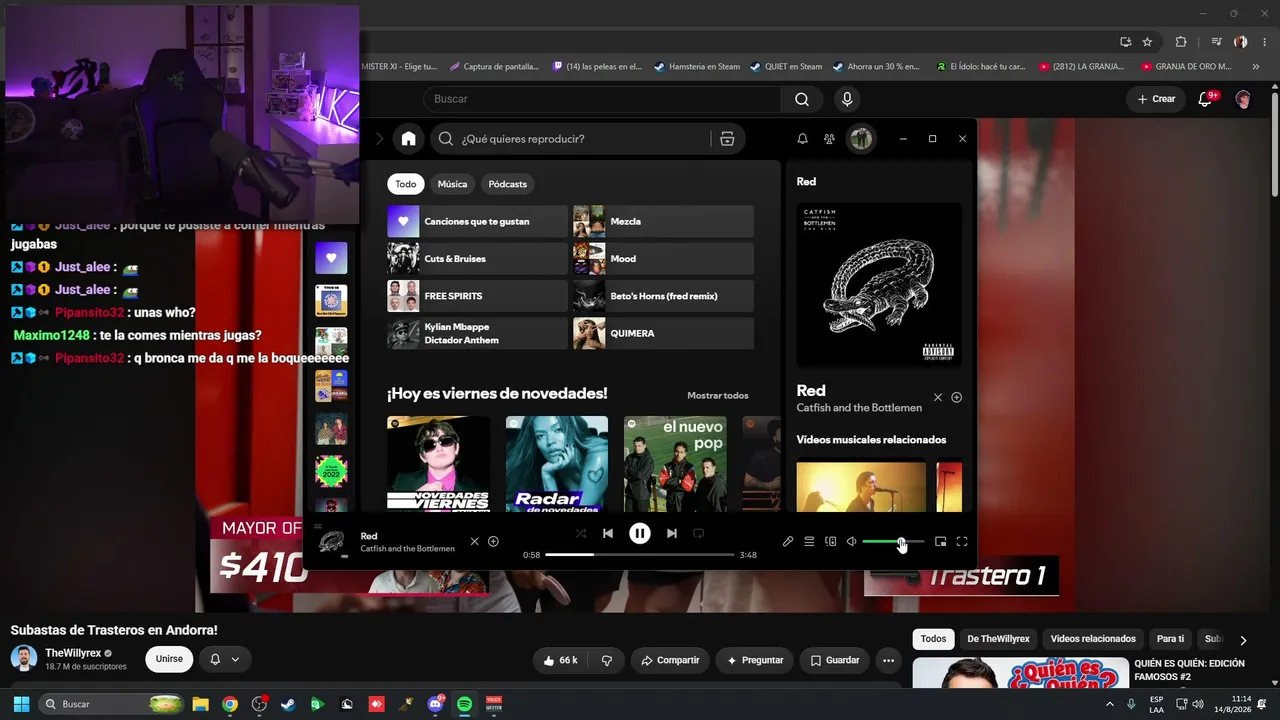Open Liked Songs heart in Spotify sidebar
Image resolution: width=1280 pixels, height=720 pixels.
[331, 258]
